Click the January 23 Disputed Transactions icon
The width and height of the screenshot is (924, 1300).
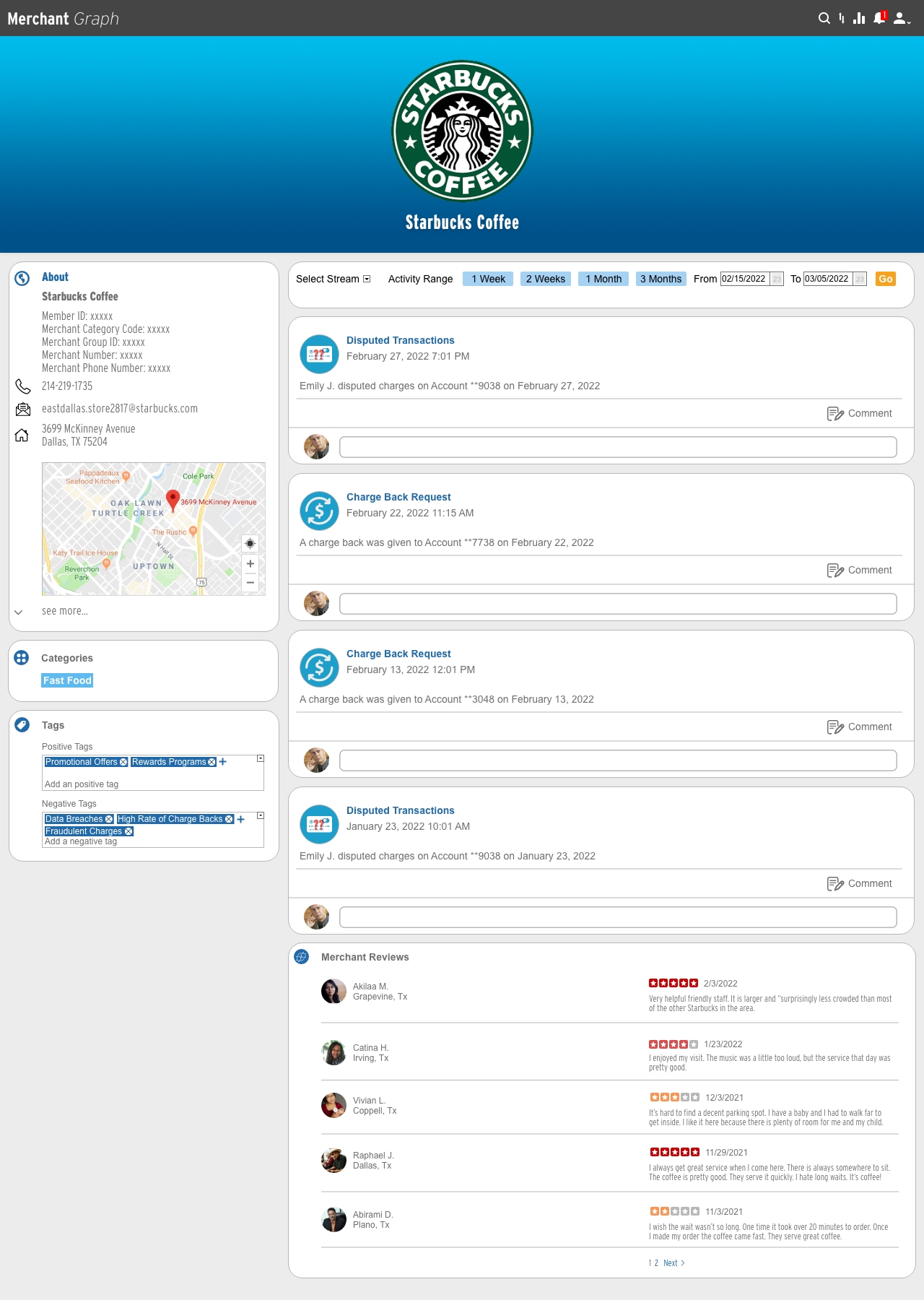(319, 824)
